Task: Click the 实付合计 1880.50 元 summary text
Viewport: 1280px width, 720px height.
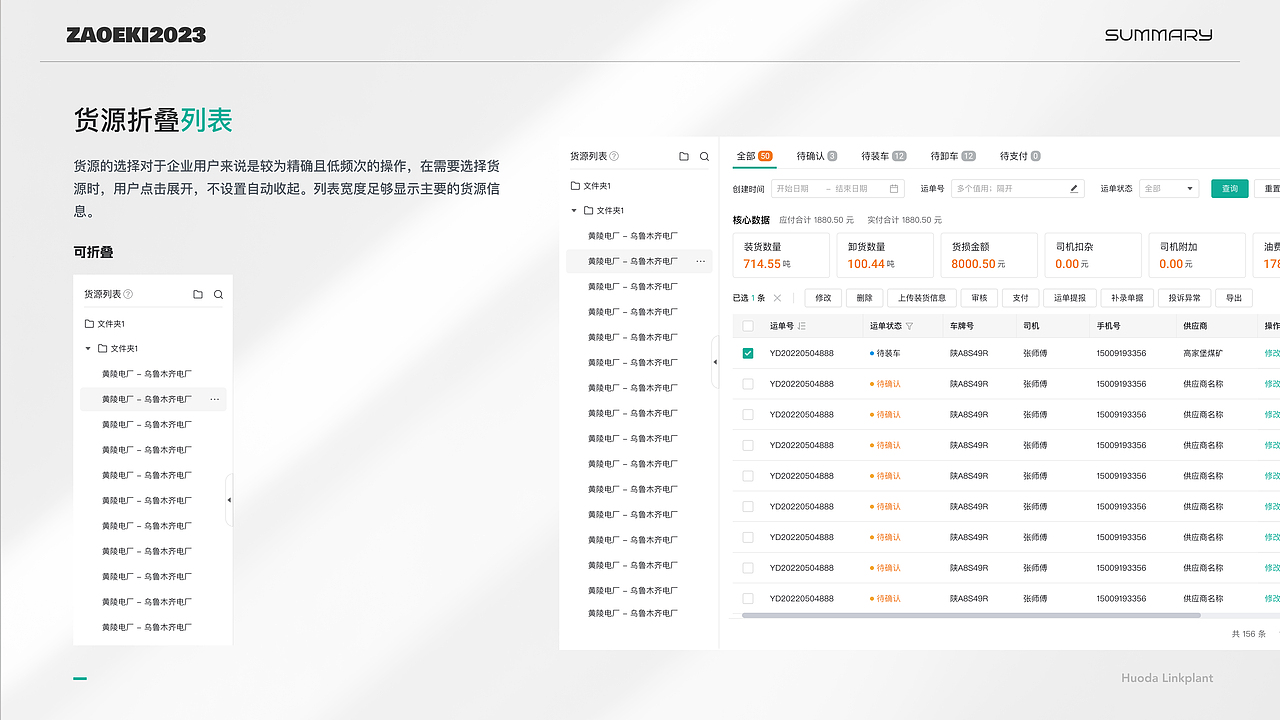Action: click(x=904, y=220)
